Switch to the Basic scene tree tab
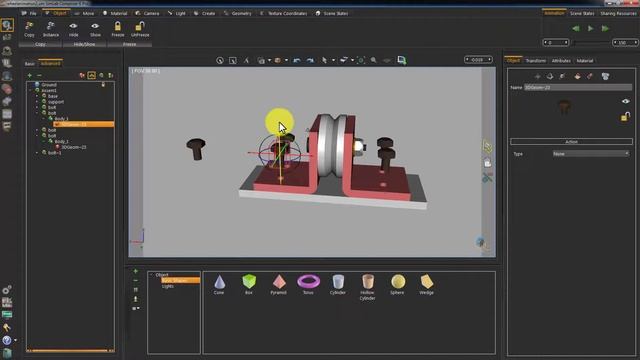The height and width of the screenshot is (360, 640). pos(29,64)
